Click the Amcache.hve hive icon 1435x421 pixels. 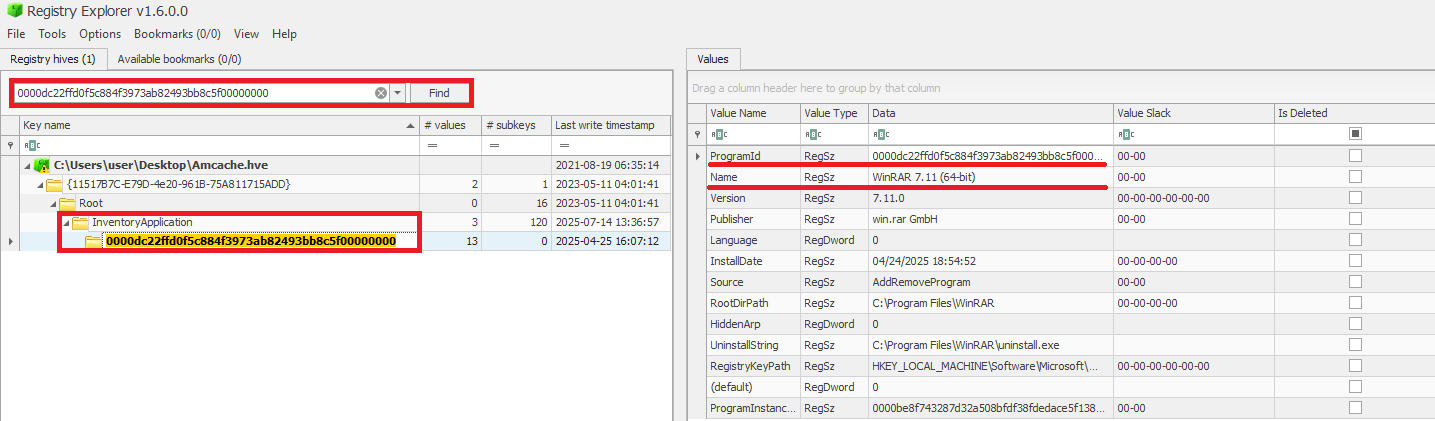(x=42, y=165)
